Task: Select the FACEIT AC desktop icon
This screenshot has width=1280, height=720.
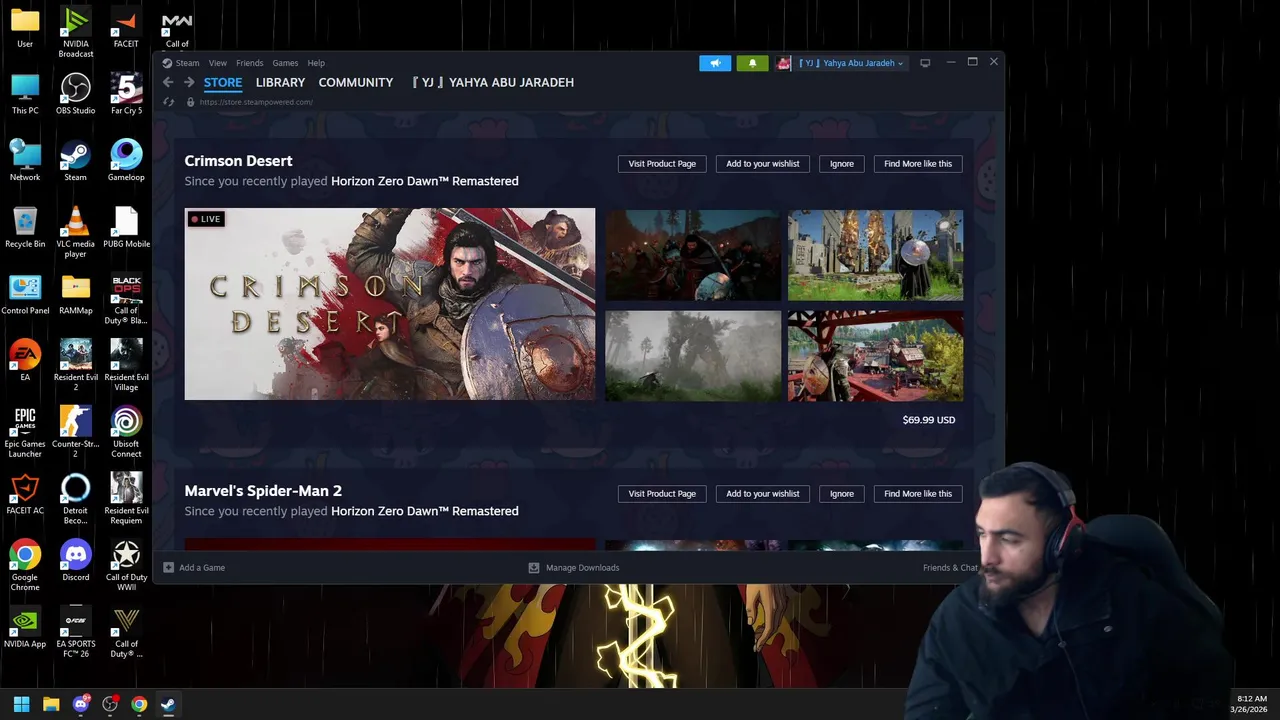Action: [25, 495]
